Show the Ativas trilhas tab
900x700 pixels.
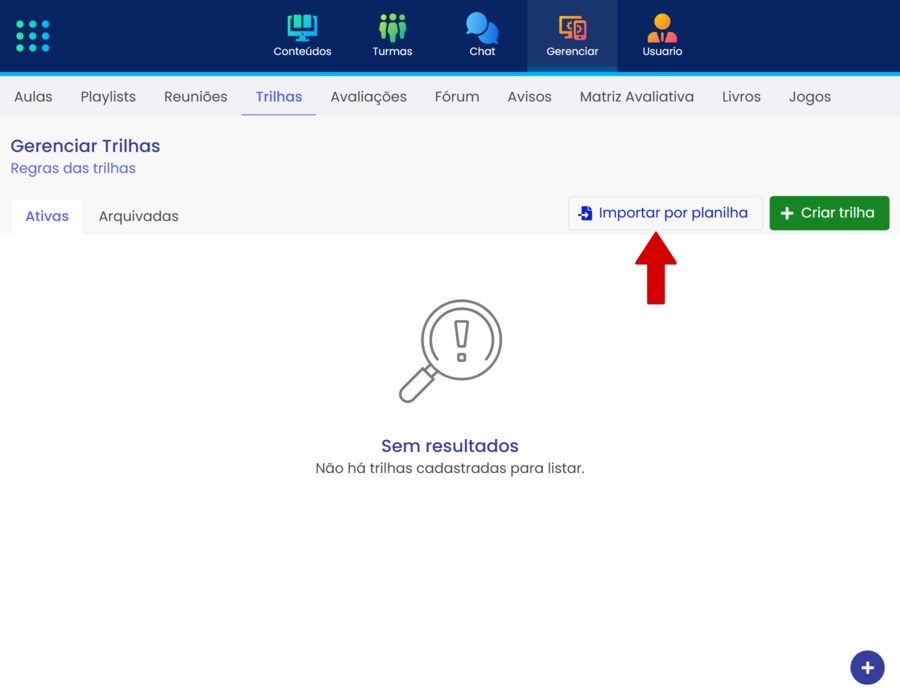point(47,216)
